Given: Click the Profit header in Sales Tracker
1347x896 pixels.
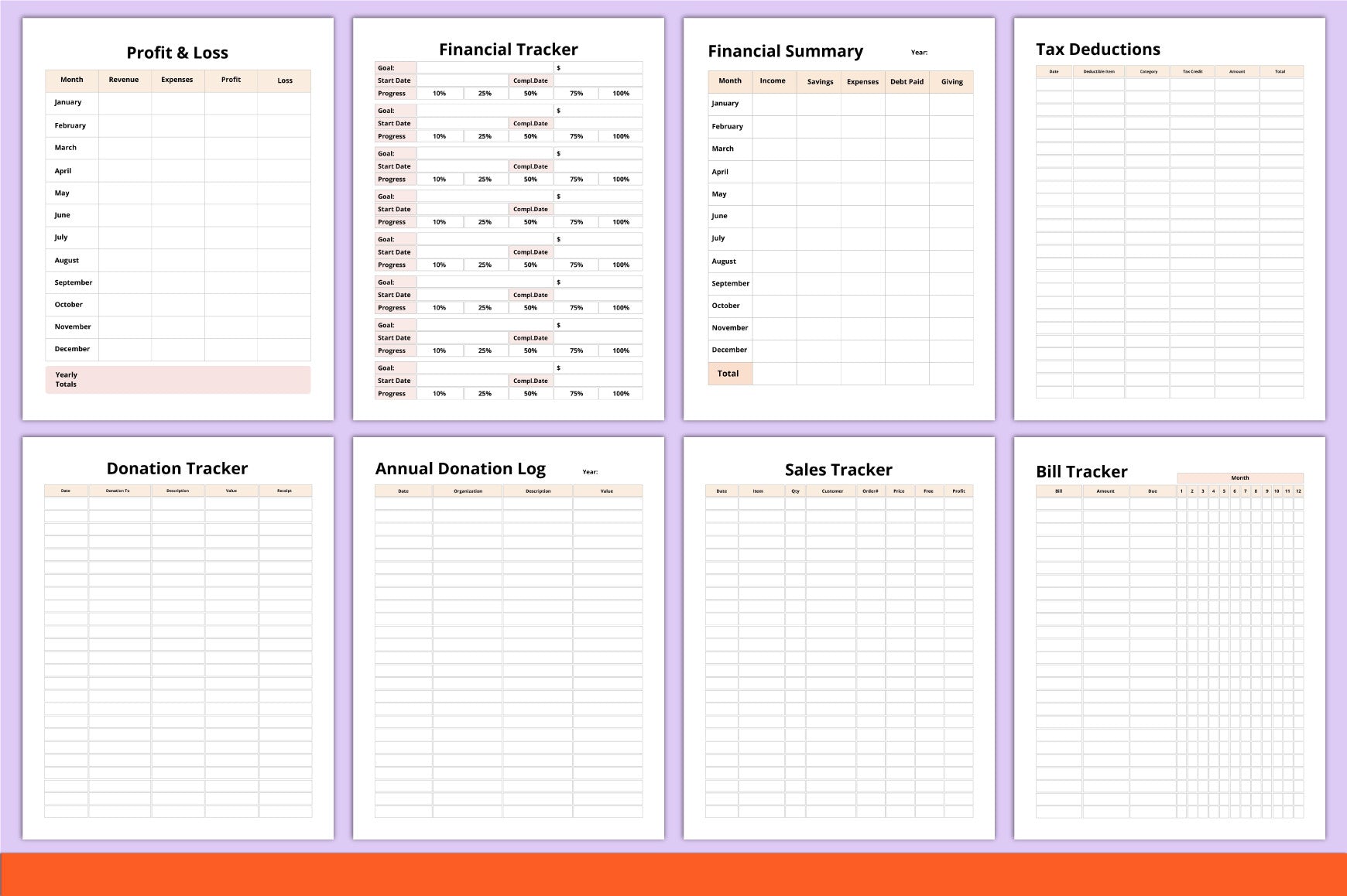Looking at the screenshot, I should [958, 491].
